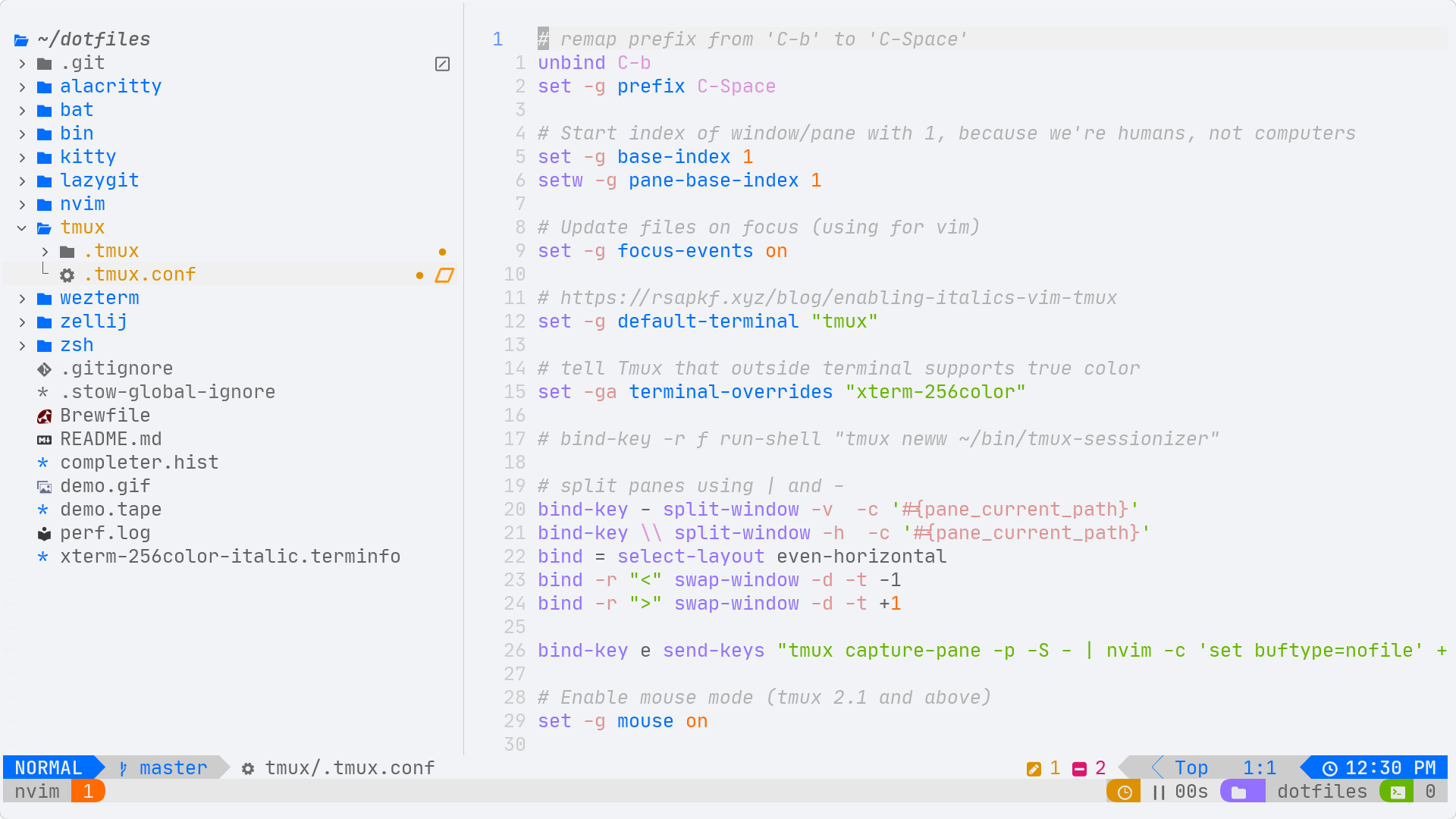The height and width of the screenshot is (819, 1456).
Task: Click the clock icon in tmux status bar
Action: pos(1124,792)
